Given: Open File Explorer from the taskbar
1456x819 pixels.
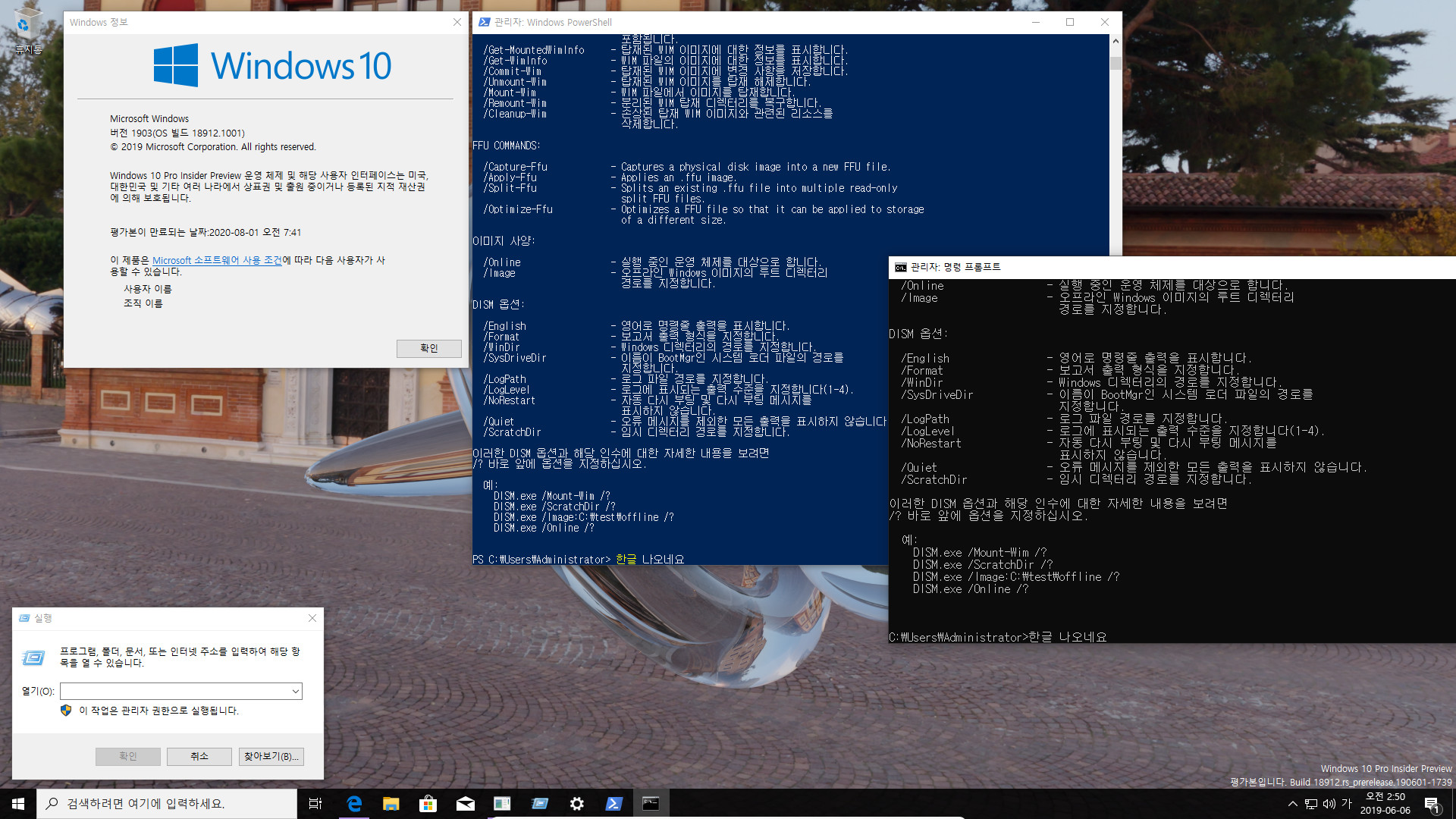Looking at the screenshot, I should coord(391,804).
